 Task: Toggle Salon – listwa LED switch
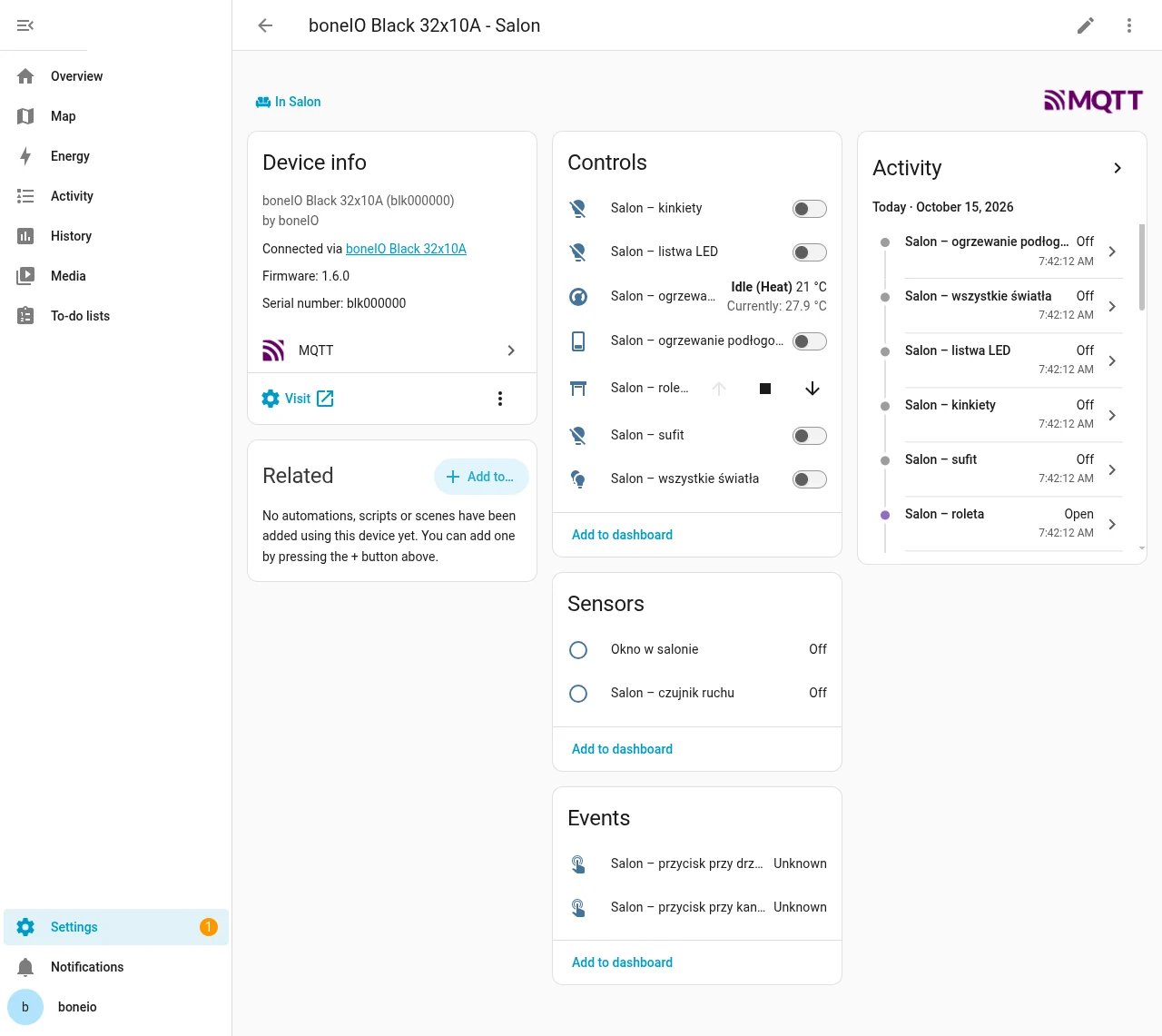(810, 252)
